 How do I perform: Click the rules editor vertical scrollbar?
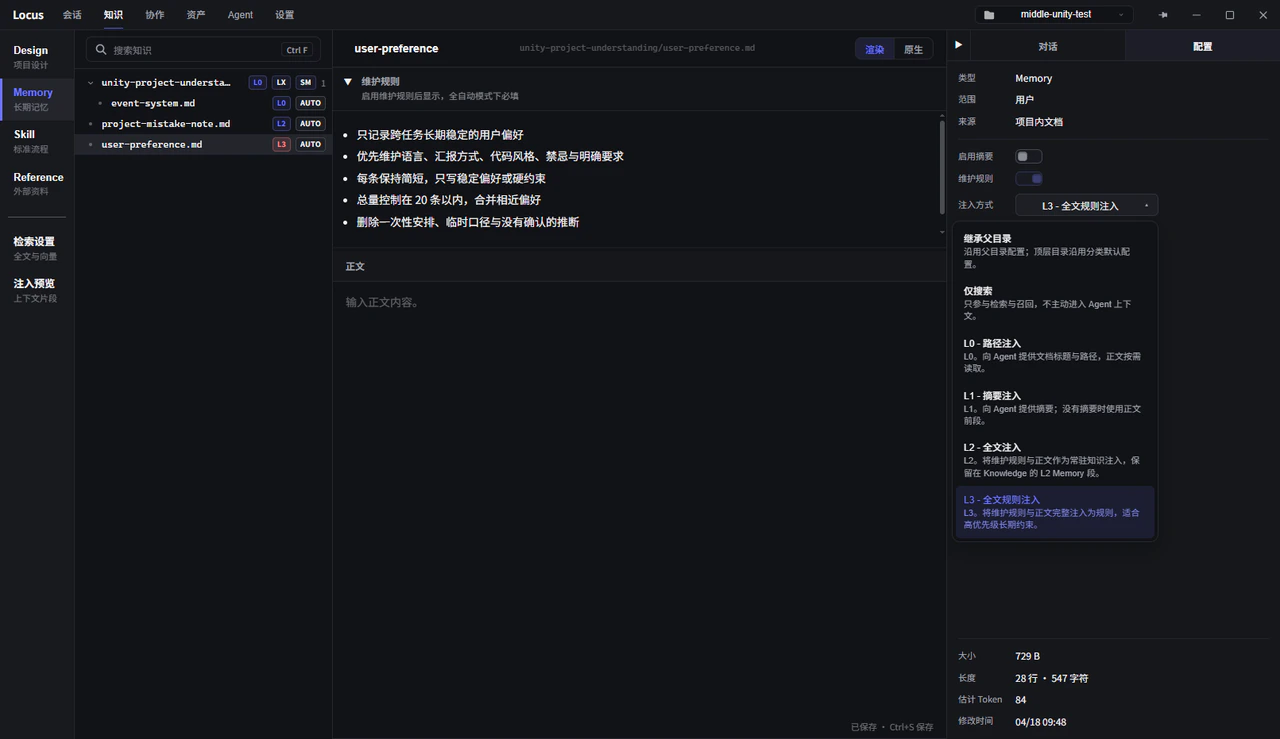pos(941,167)
